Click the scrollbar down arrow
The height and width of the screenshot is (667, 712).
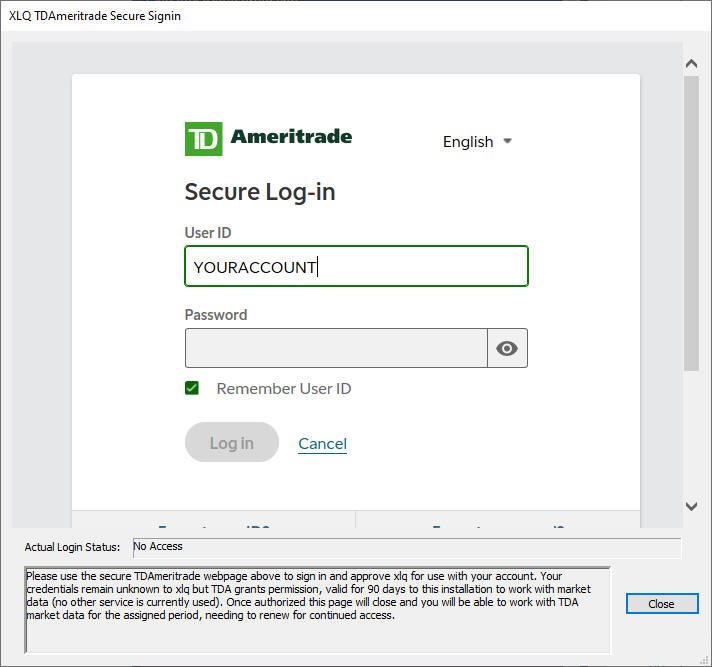(x=691, y=506)
